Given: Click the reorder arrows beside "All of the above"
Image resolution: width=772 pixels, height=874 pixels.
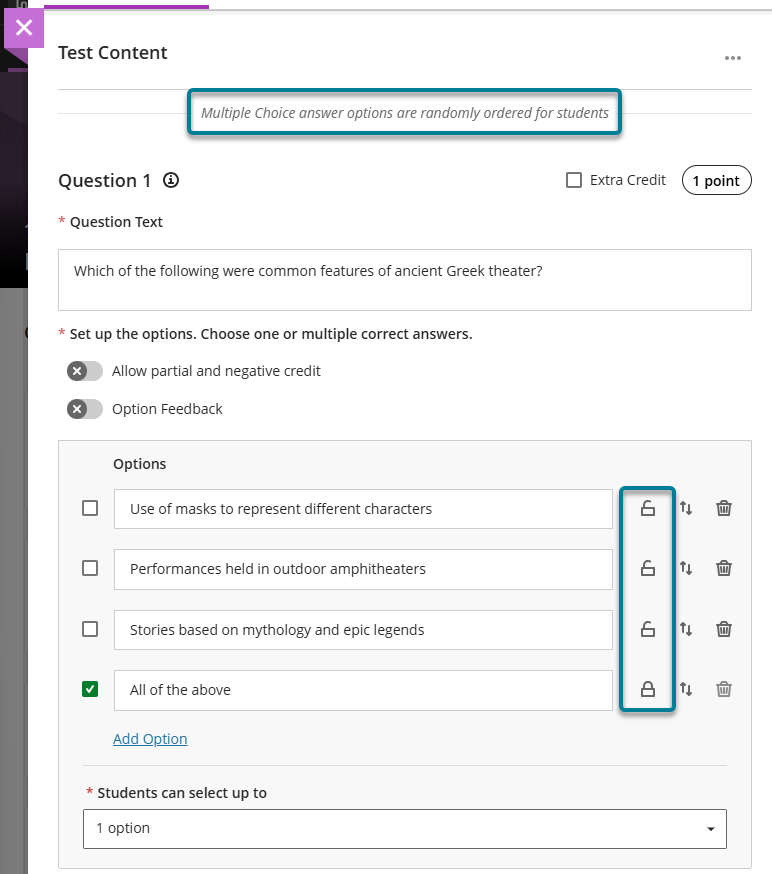Looking at the screenshot, I should point(686,690).
